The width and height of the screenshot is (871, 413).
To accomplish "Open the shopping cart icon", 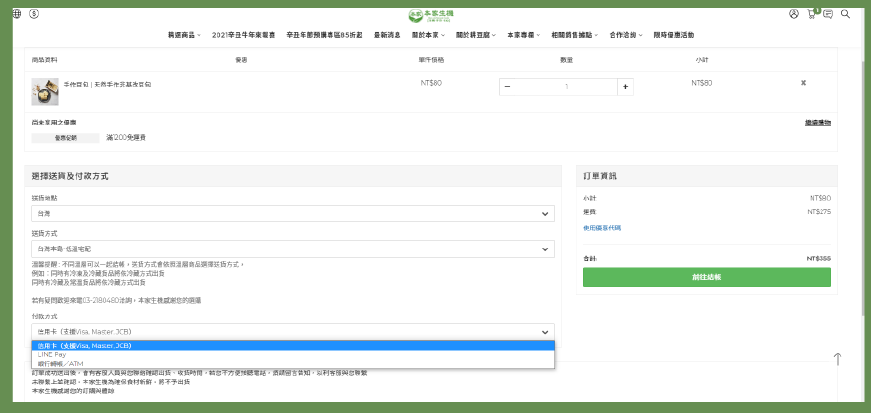I will tap(811, 14).
